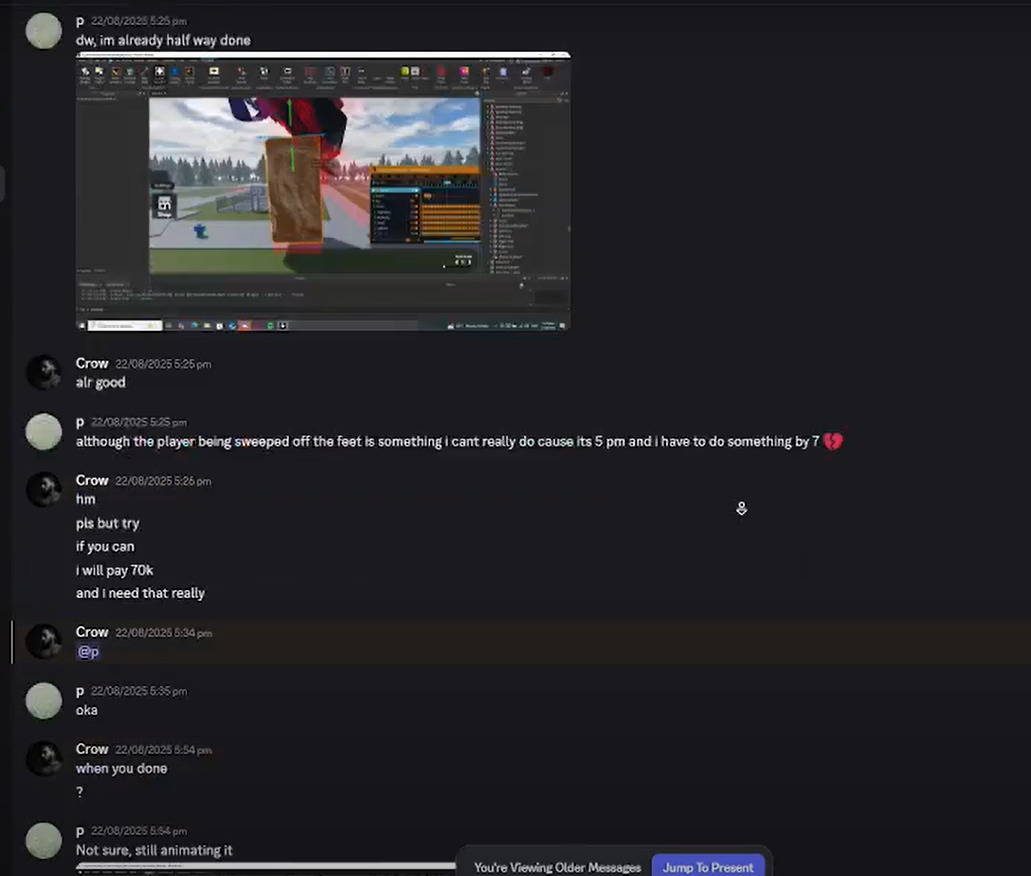Click the 5:34 pm timestamp on Crow's mention message
Viewport: 1031px width, 876px height.
click(163, 633)
